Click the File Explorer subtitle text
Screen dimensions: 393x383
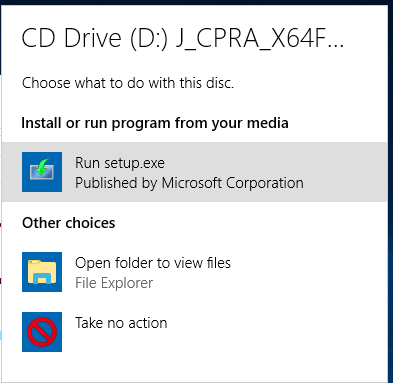click(x=114, y=283)
